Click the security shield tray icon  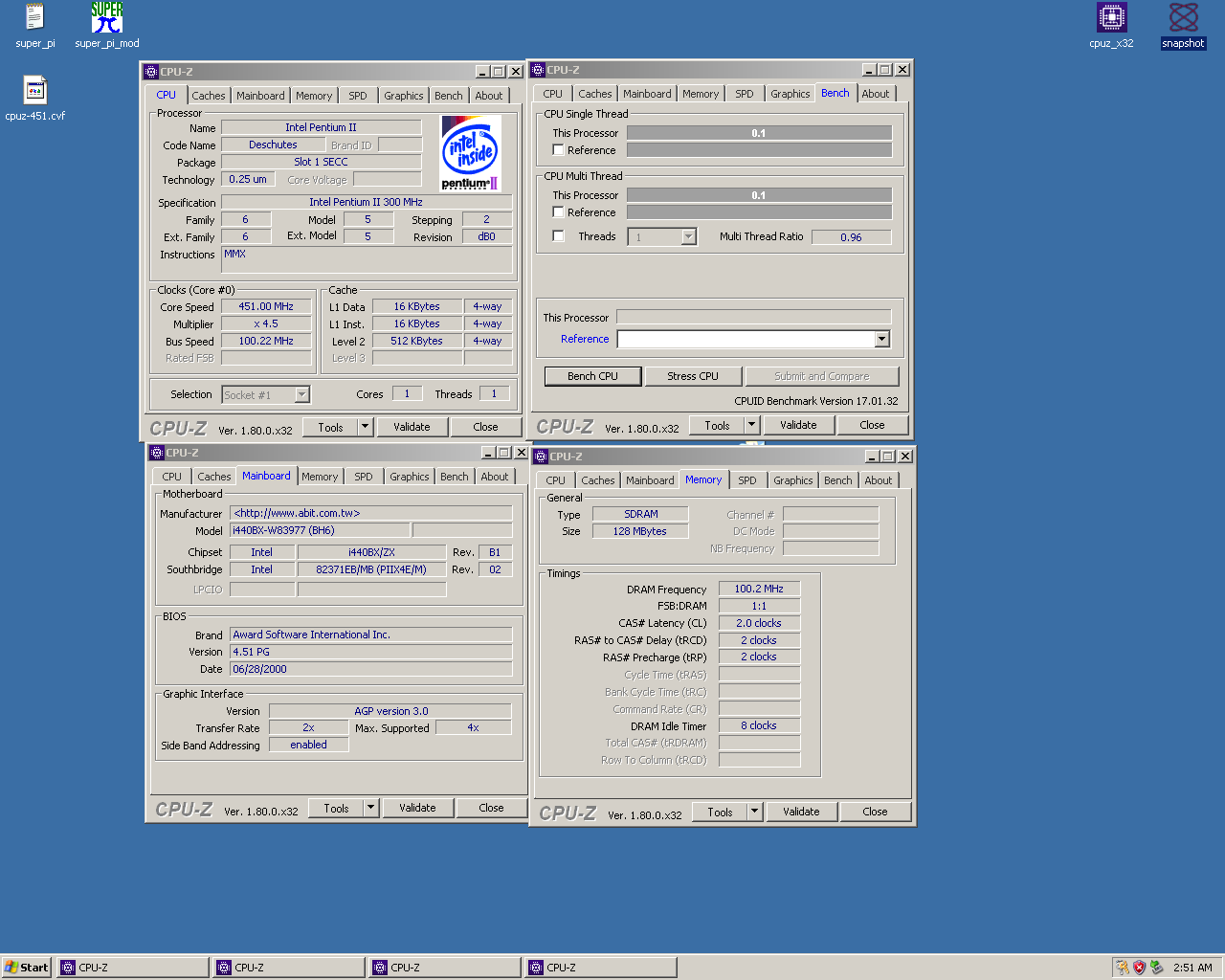(x=1139, y=968)
